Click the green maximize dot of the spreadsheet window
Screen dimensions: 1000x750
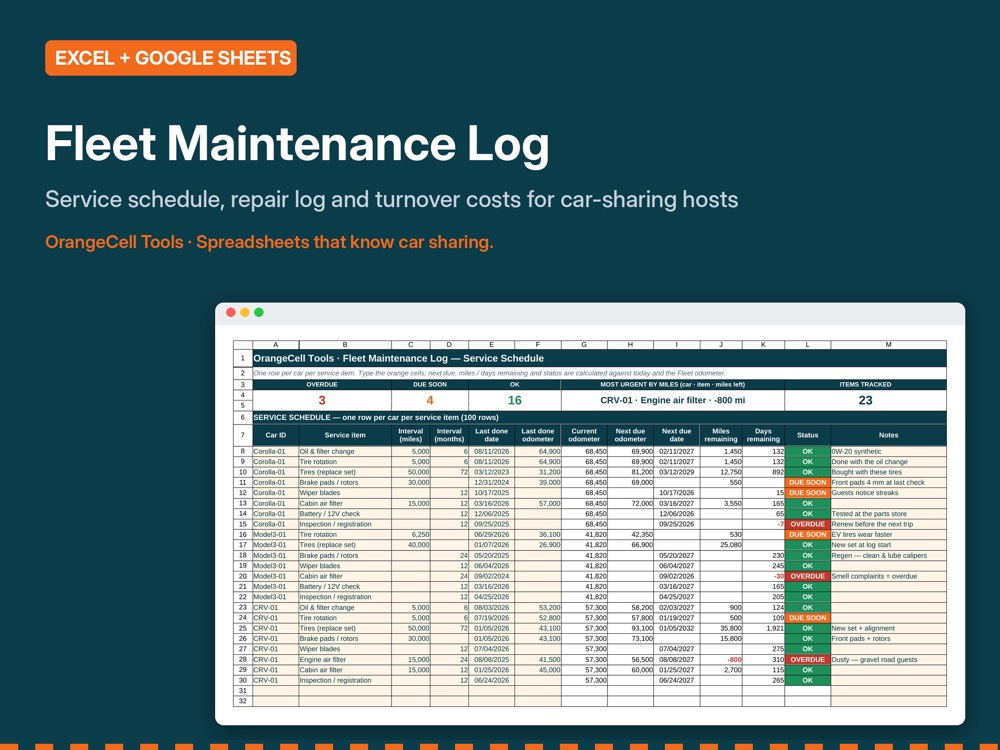pos(259,312)
